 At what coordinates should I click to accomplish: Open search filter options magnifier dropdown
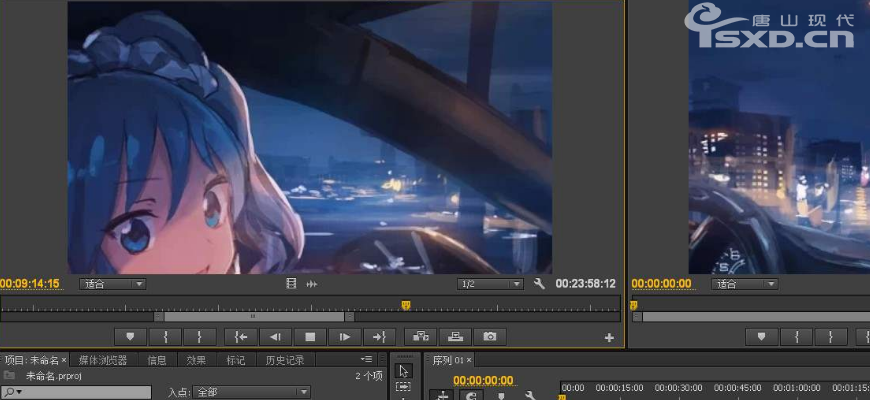tap(12, 392)
